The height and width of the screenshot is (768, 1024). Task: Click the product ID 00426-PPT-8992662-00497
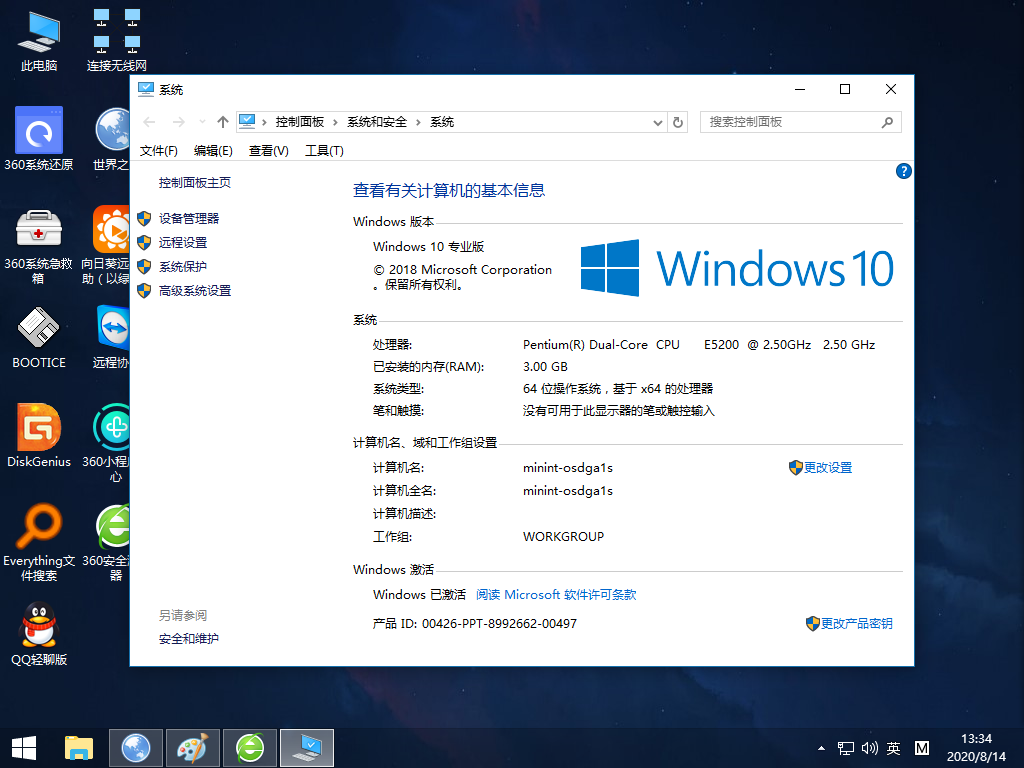tap(499, 624)
